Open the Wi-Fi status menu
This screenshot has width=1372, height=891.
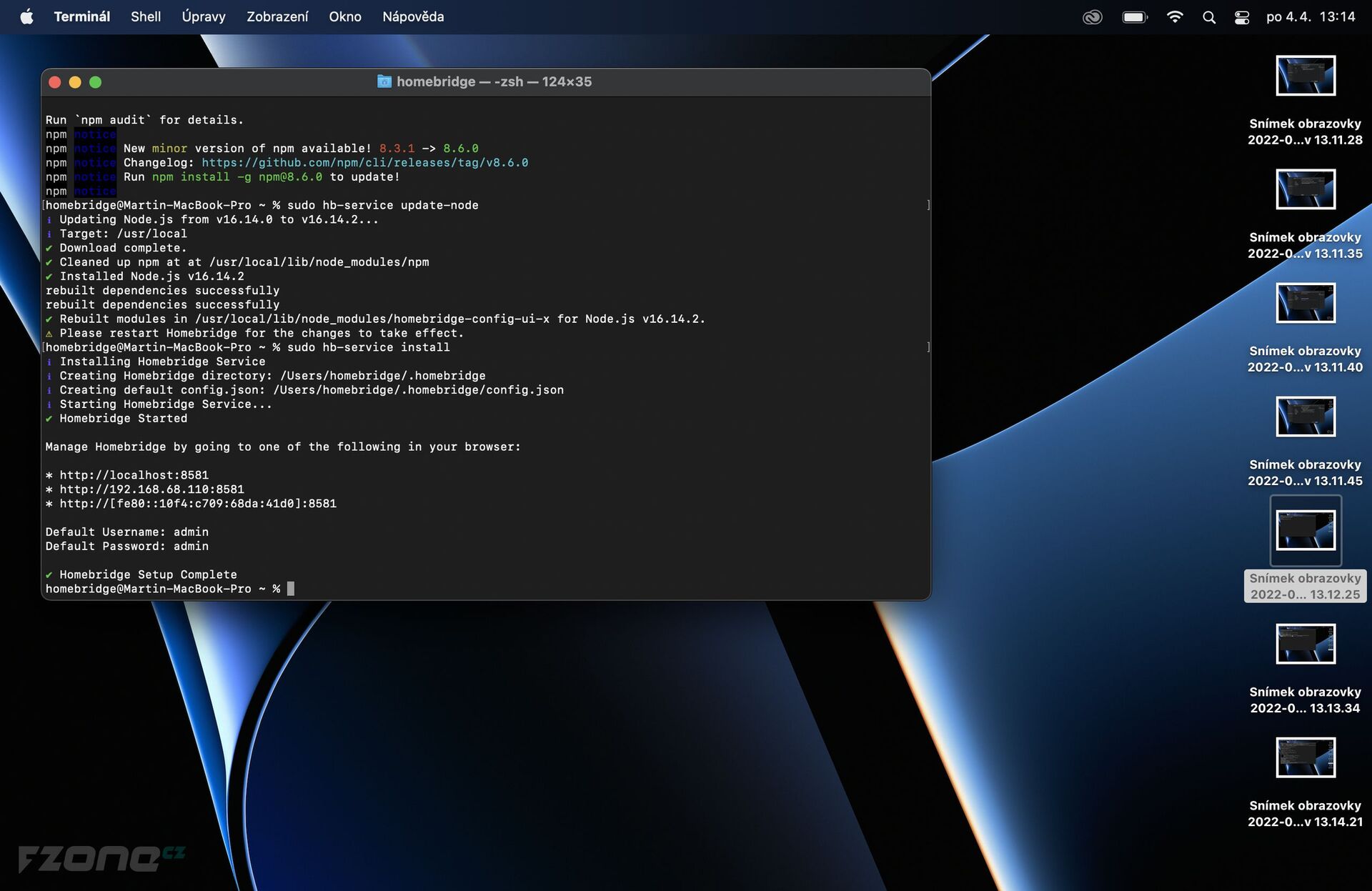coord(1174,17)
